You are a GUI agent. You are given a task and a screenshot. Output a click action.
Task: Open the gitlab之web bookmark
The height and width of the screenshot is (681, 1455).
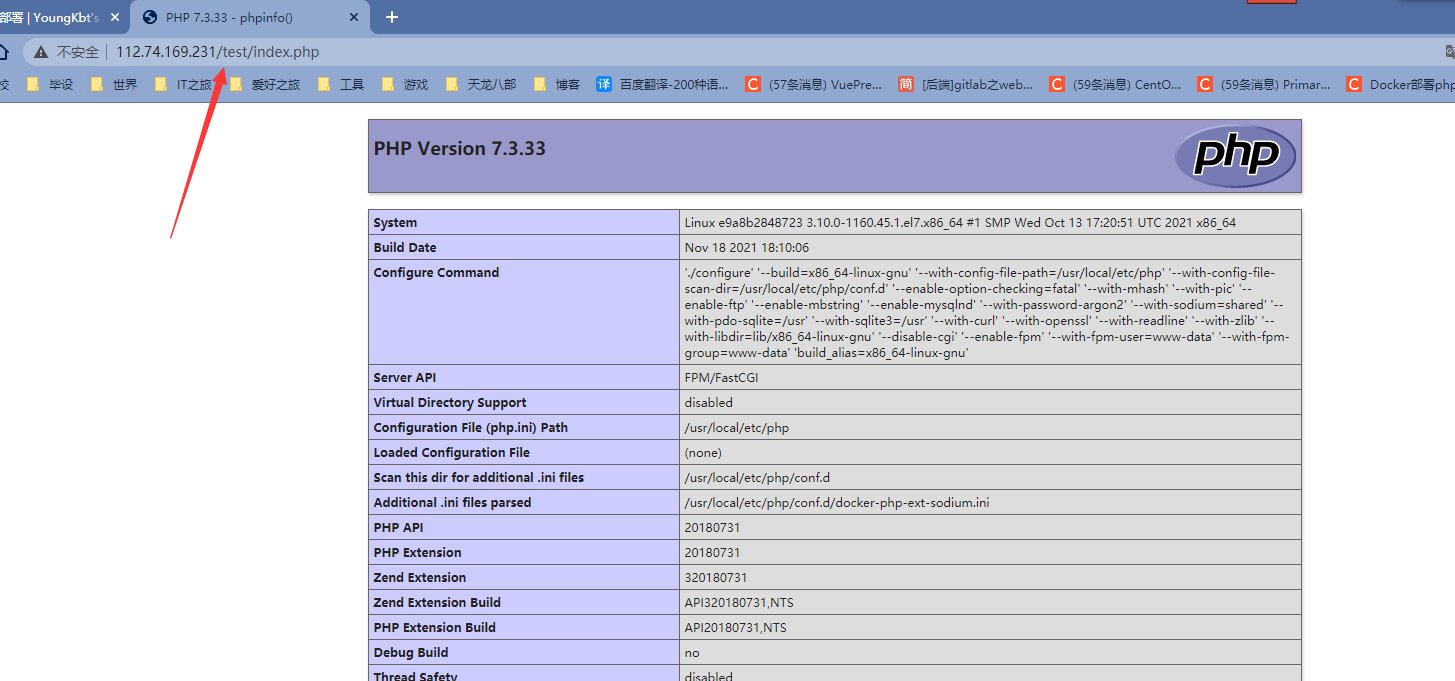pyautogui.click(x=965, y=85)
